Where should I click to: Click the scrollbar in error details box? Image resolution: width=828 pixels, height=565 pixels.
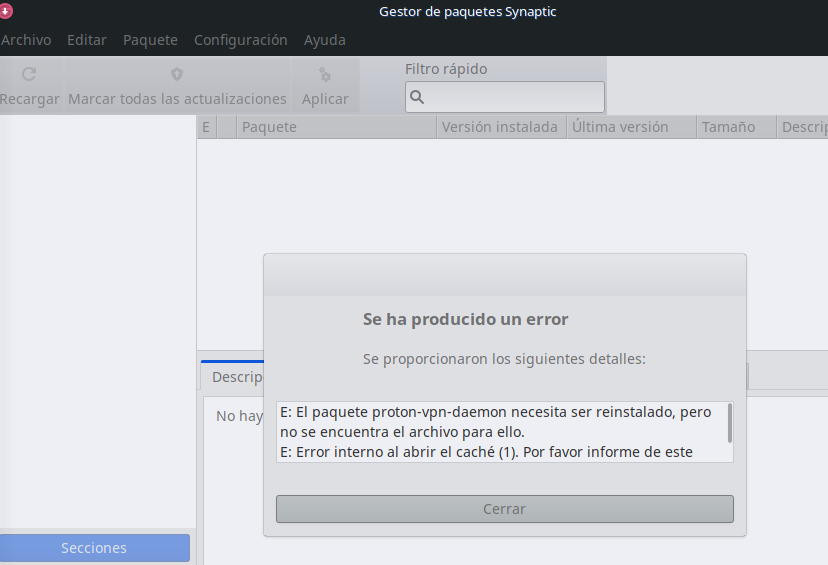(x=730, y=423)
